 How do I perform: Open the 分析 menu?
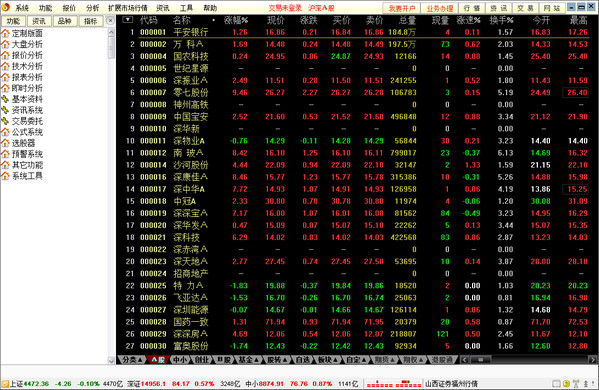tap(92, 8)
